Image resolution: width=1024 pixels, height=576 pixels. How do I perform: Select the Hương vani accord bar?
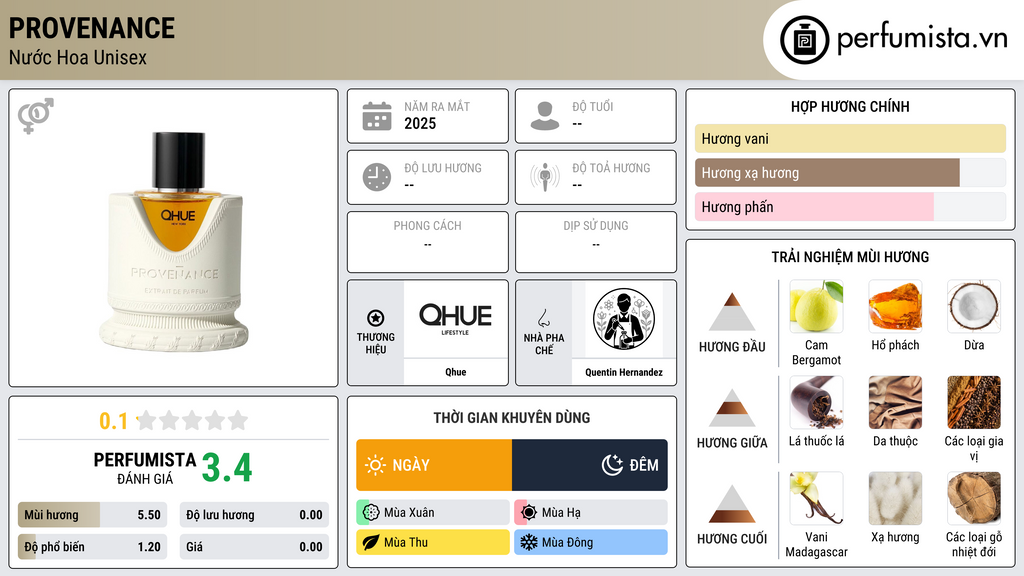(x=850, y=138)
